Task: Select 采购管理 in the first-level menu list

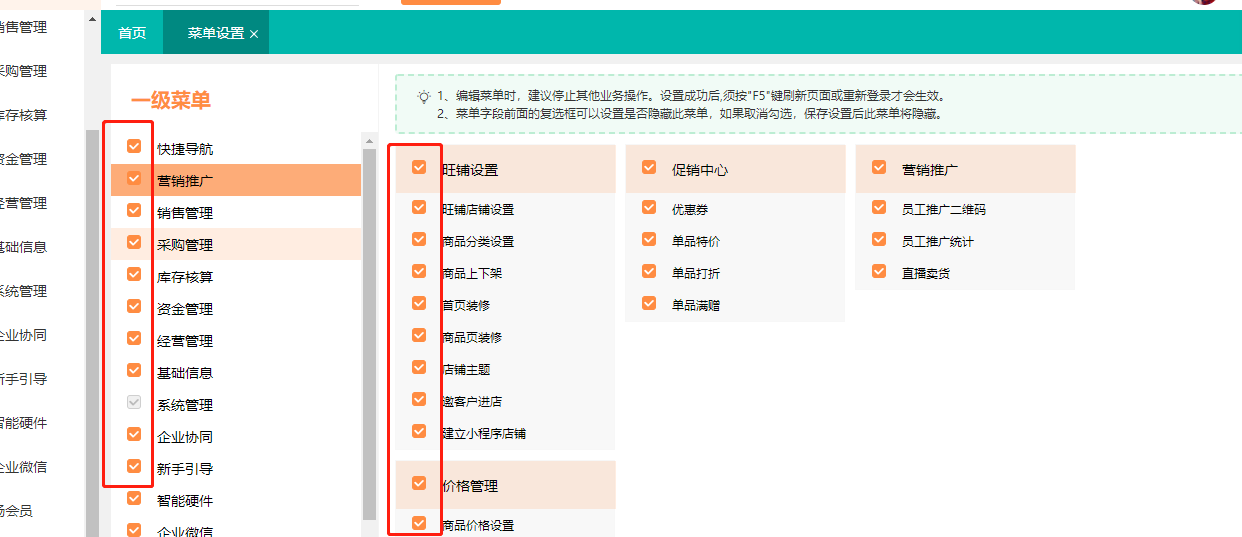Action: click(x=185, y=245)
